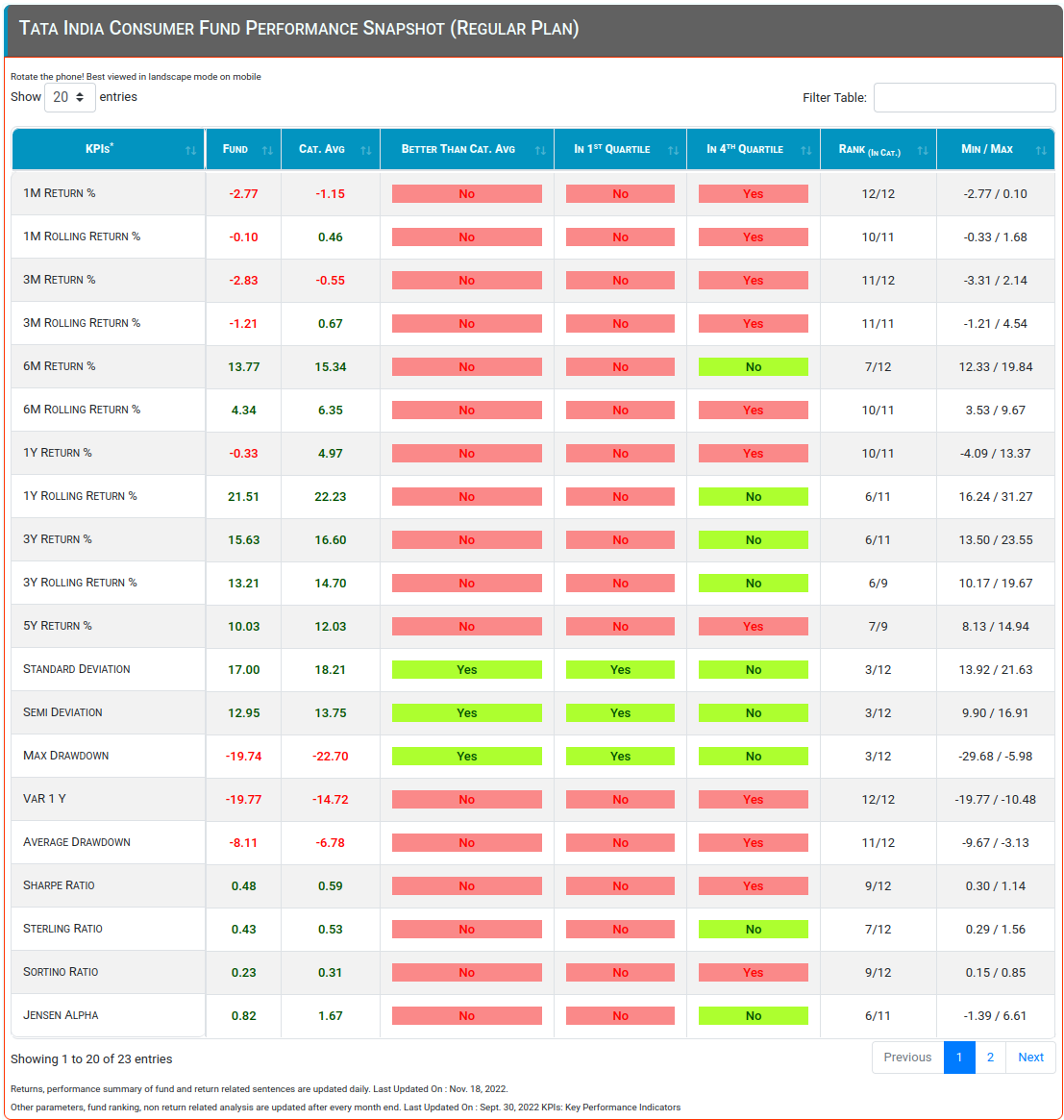Click rank 7/9 in 5Y Return row
This screenshot has width=1064, height=1120.
[878, 627]
